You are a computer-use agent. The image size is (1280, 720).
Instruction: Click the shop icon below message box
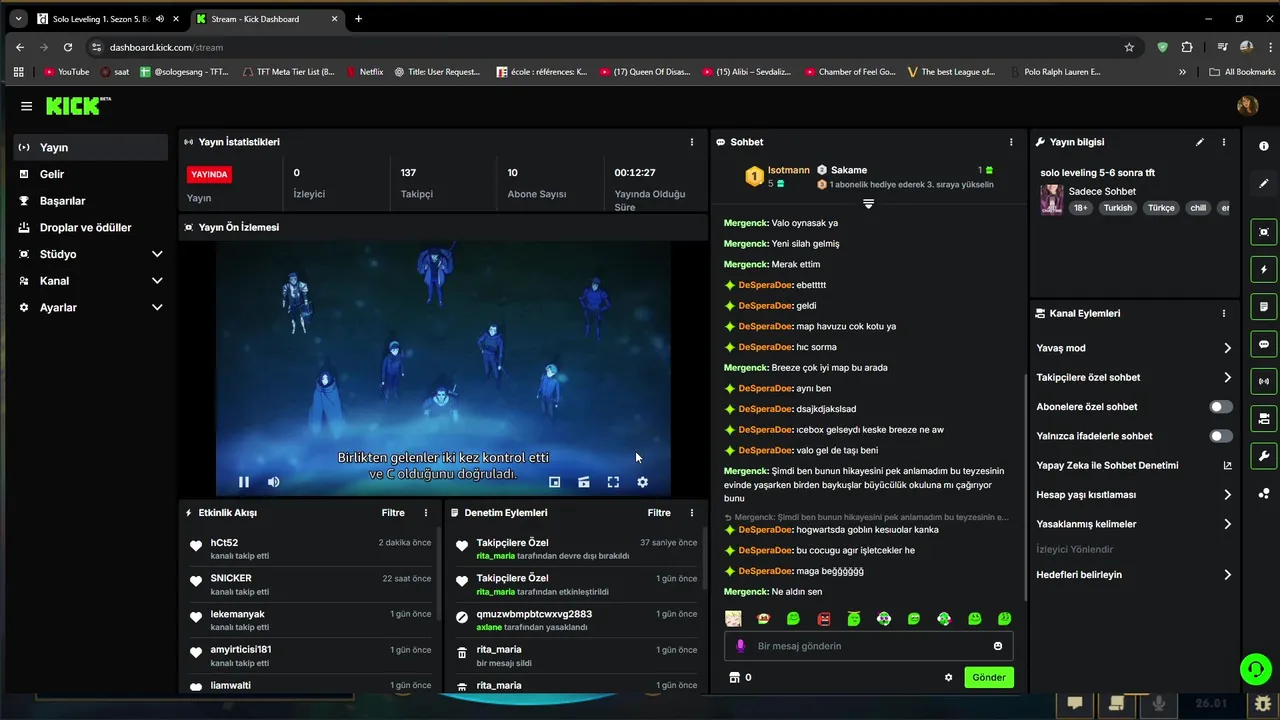734,677
